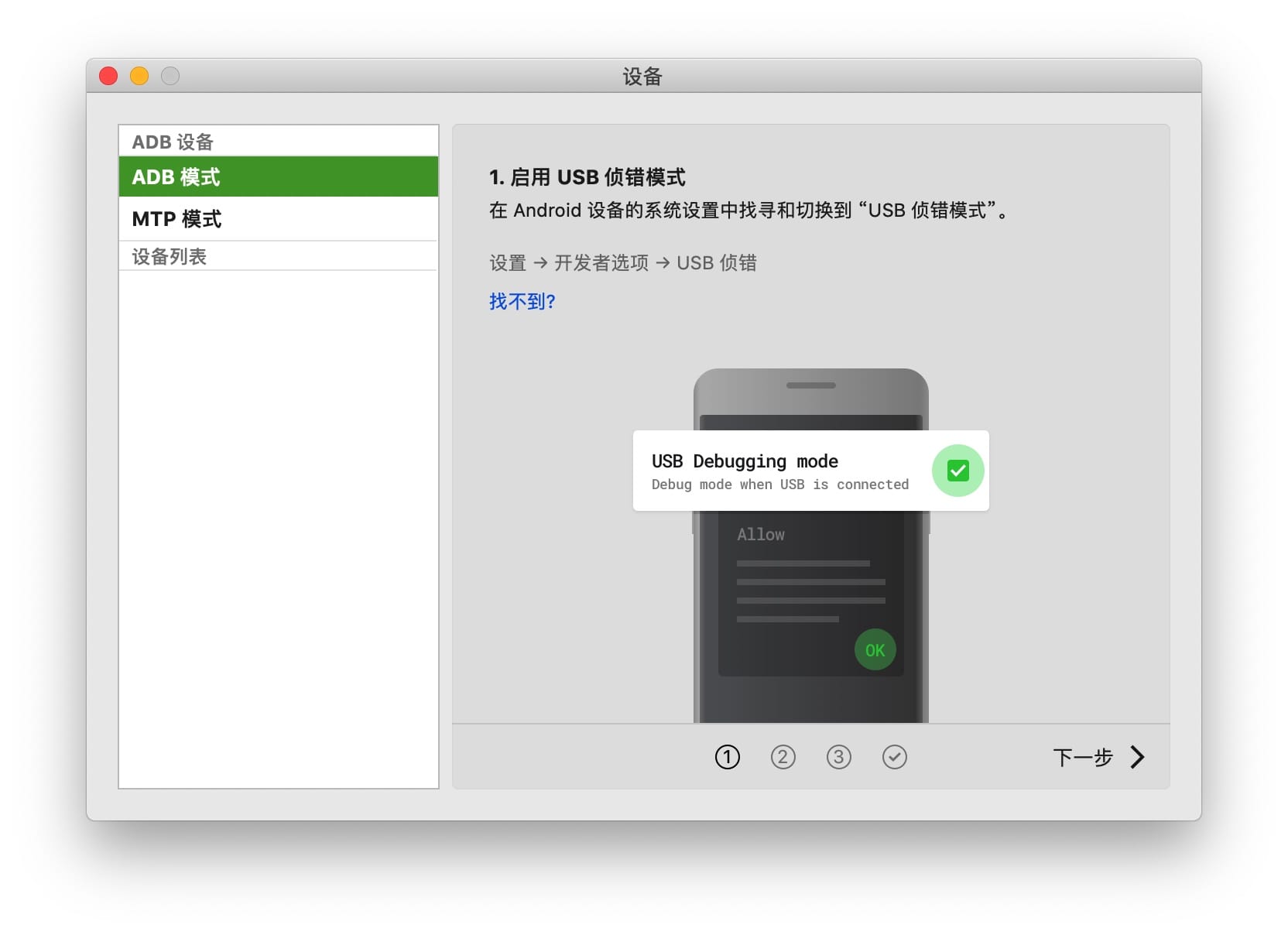Click the USB Debugging mode card label
Screen dimensions: 1288x935
pyautogui.click(x=745, y=461)
